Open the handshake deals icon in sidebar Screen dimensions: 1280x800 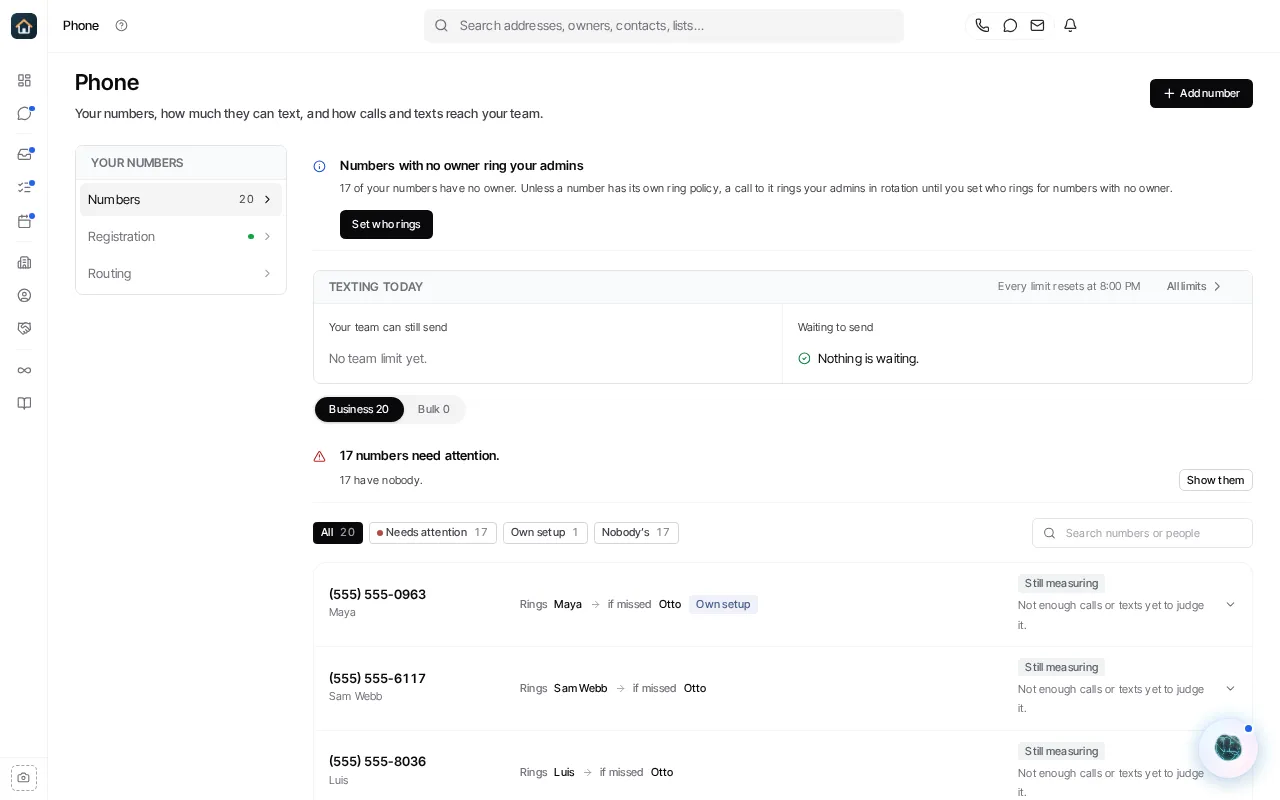click(24, 328)
